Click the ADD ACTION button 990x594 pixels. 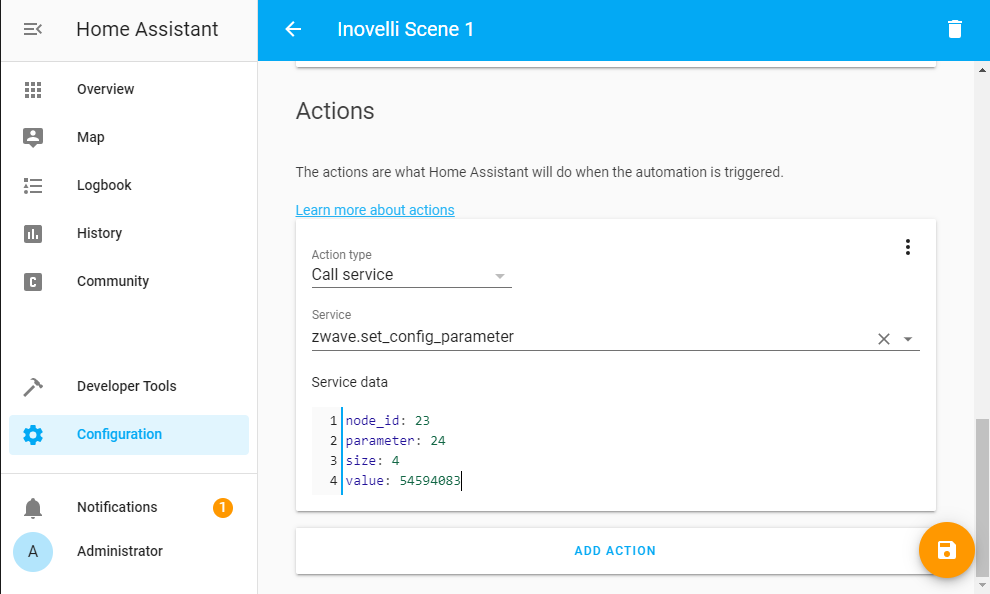click(x=615, y=551)
